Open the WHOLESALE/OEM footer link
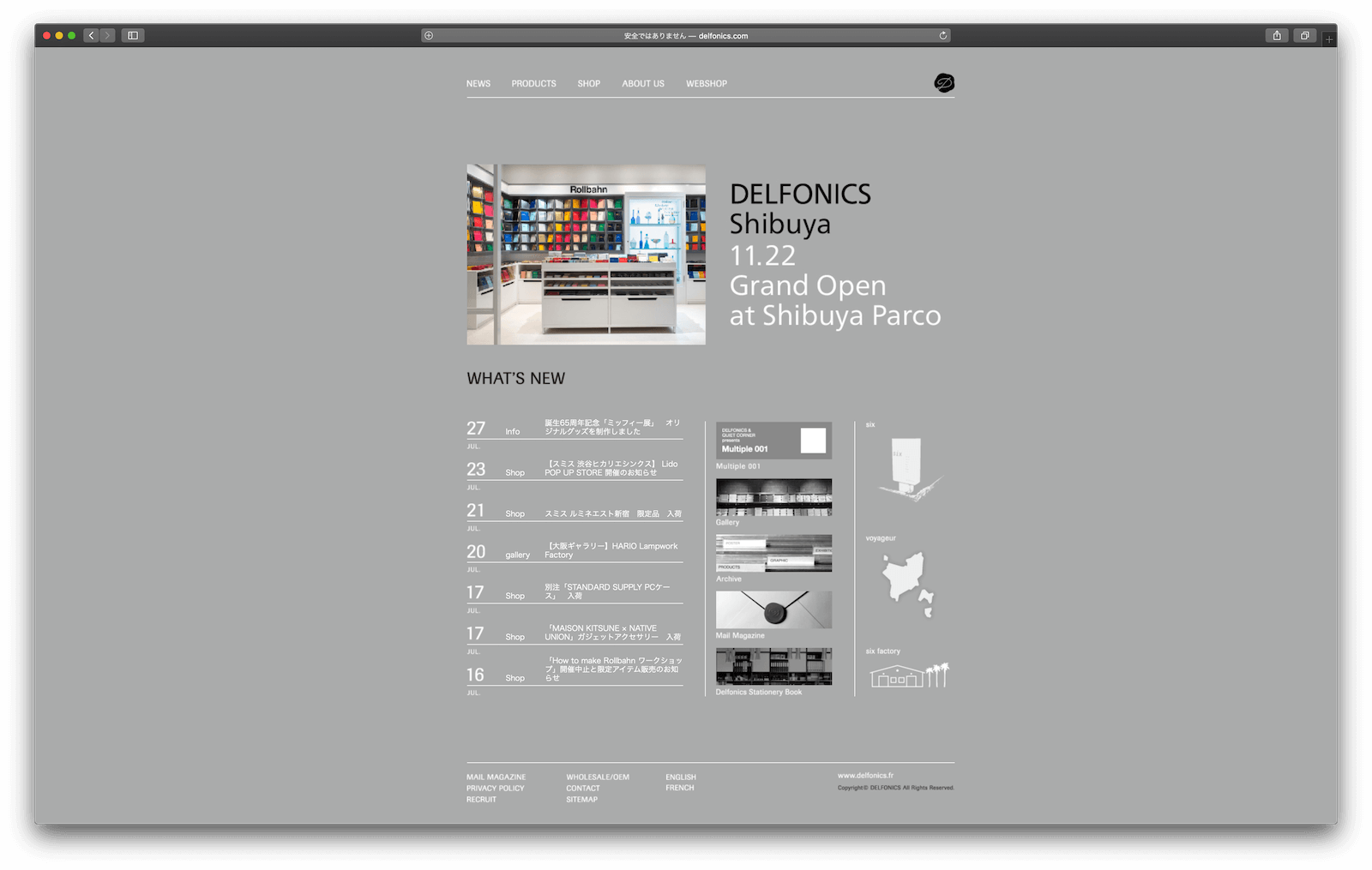The height and width of the screenshot is (870, 1372). pyautogui.click(x=597, y=777)
